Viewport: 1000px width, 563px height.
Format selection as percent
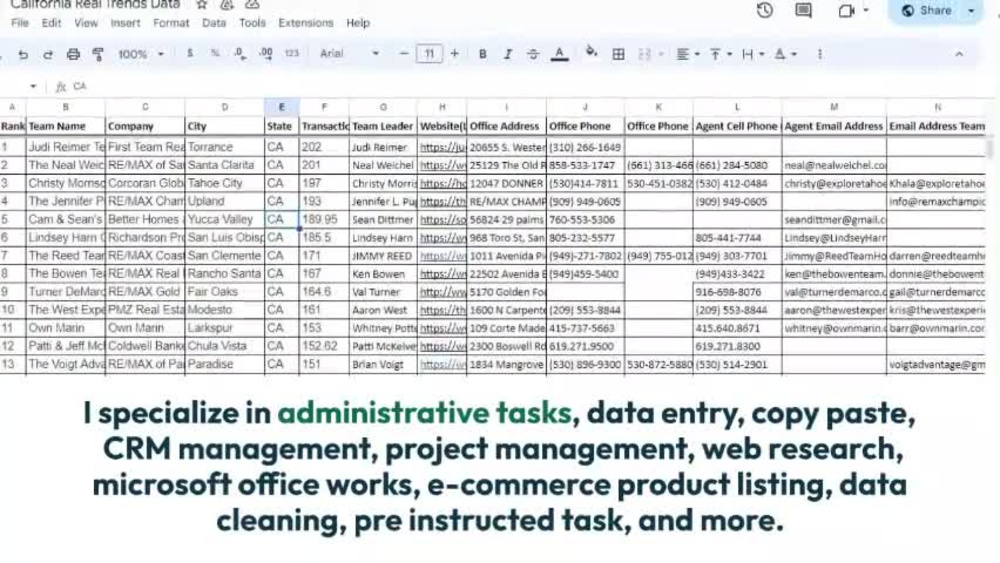[x=215, y=54]
